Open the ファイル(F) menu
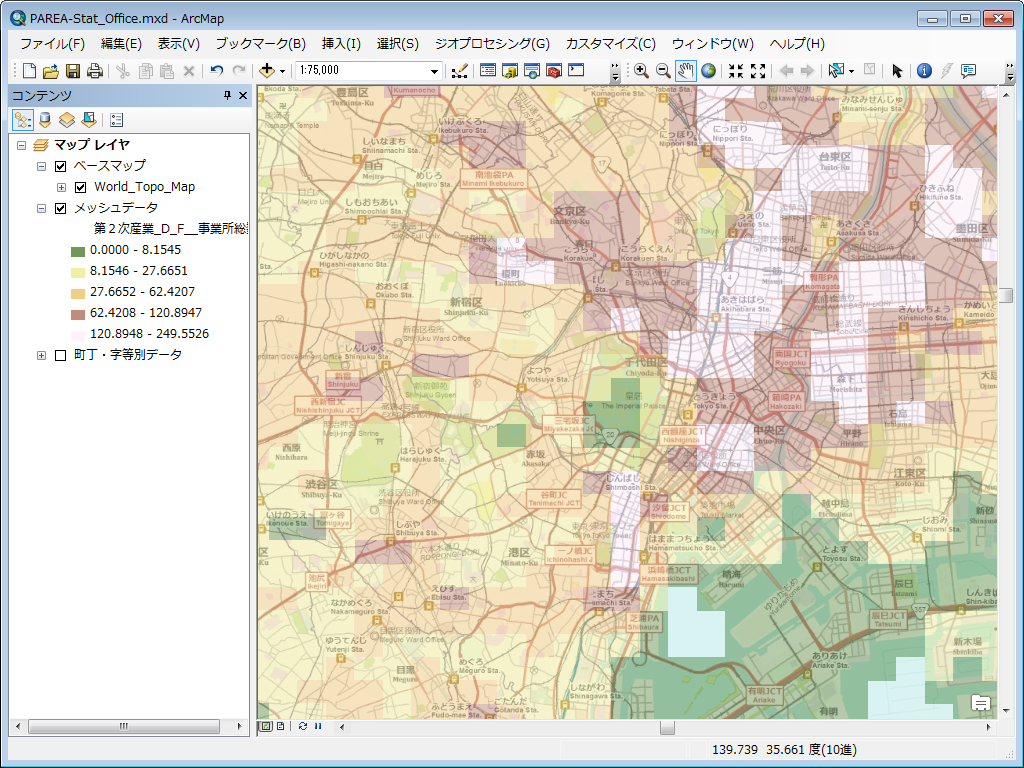The height and width of the screenshot is (768, 1024). pyautogui.click(x=52, y=44)
